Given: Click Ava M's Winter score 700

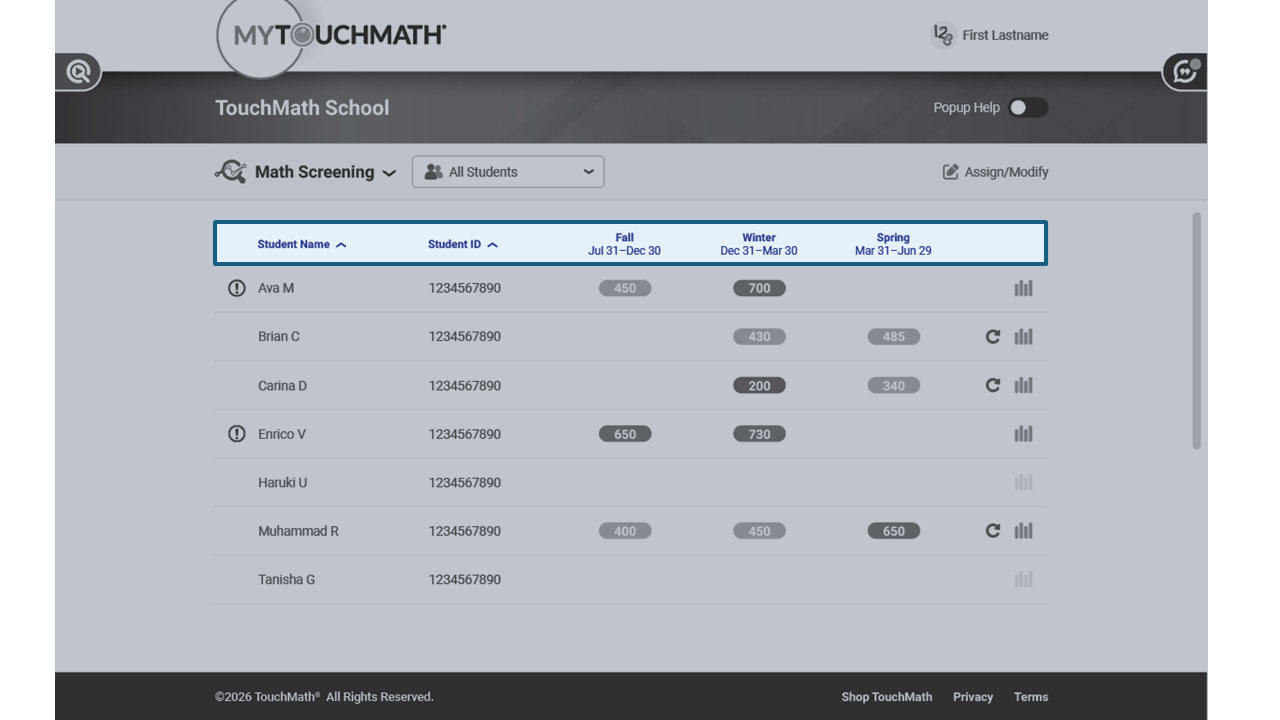Looking at the screenshot, I should (x=759, y=288).
